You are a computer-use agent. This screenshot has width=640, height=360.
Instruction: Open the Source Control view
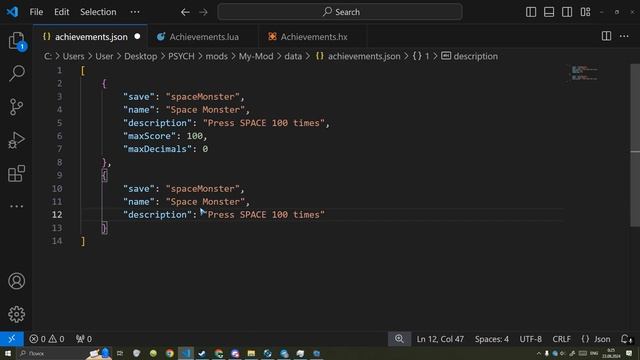point(16,107)
